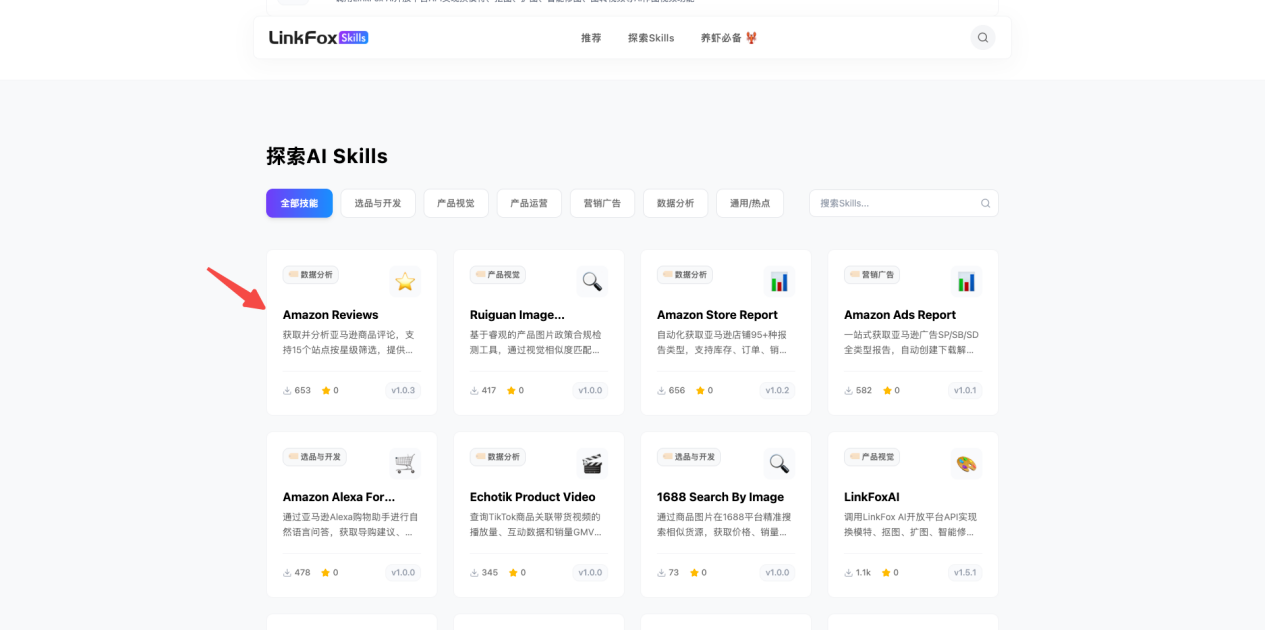
Task: Click download icon beside 417 on Ruiguan card
Action: pos(474,391)
